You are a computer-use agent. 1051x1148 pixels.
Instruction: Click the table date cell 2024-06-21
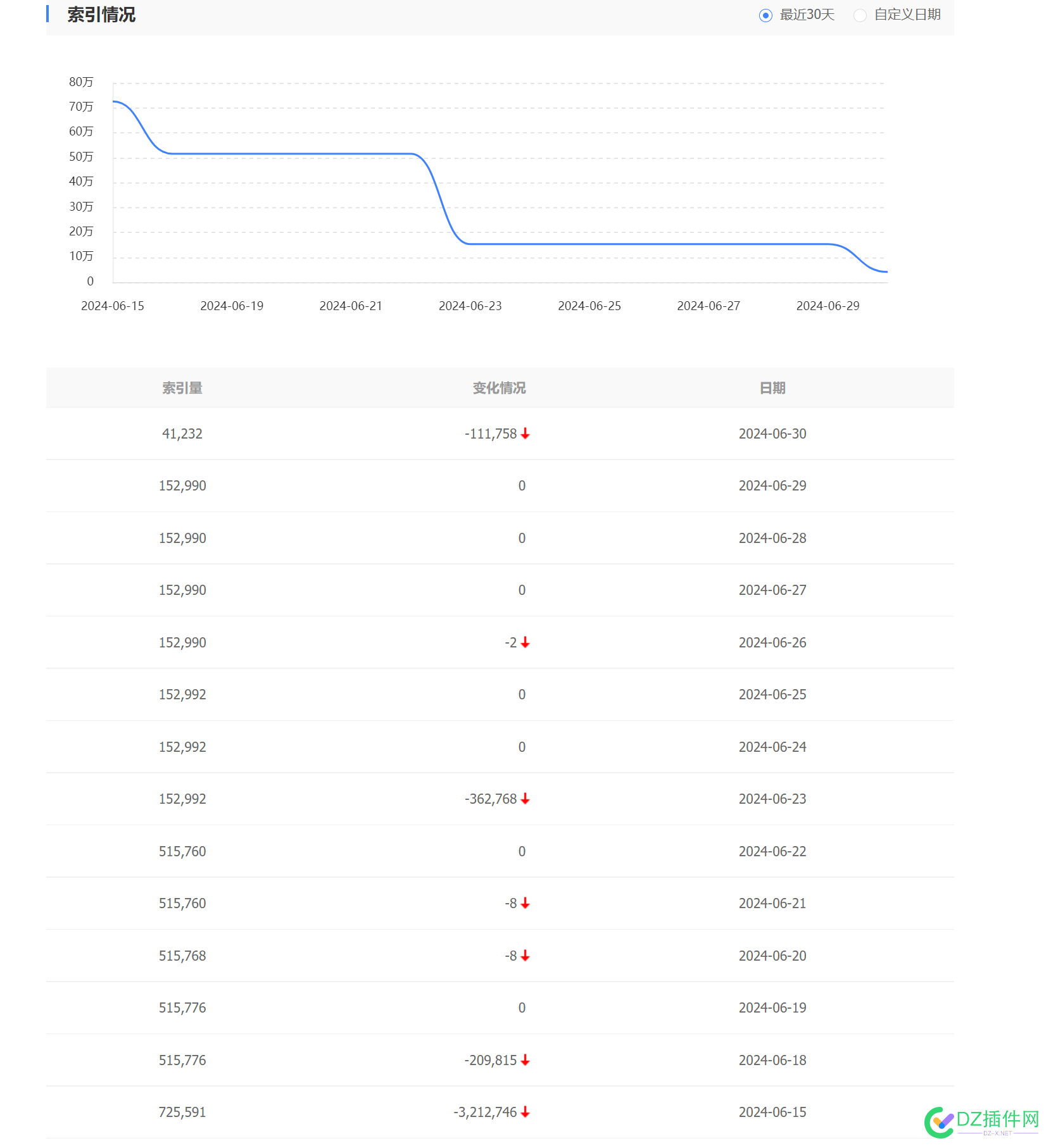772,903
